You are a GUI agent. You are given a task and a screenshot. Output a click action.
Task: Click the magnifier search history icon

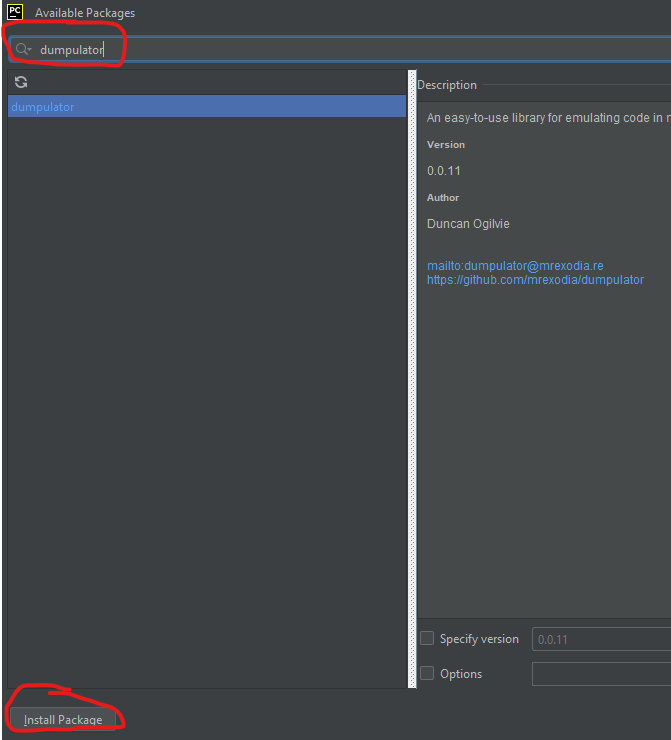pos(23,49)
